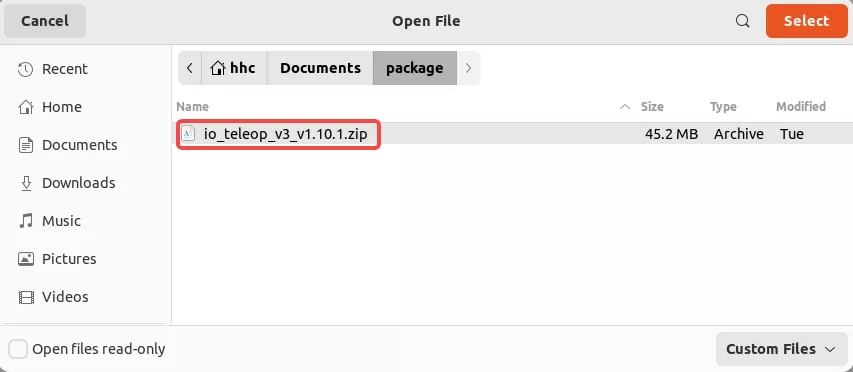Open the Custom Files filter dropdown
Image resolution: width=853 pixels, height=372 pixels.
coord(781,349)
